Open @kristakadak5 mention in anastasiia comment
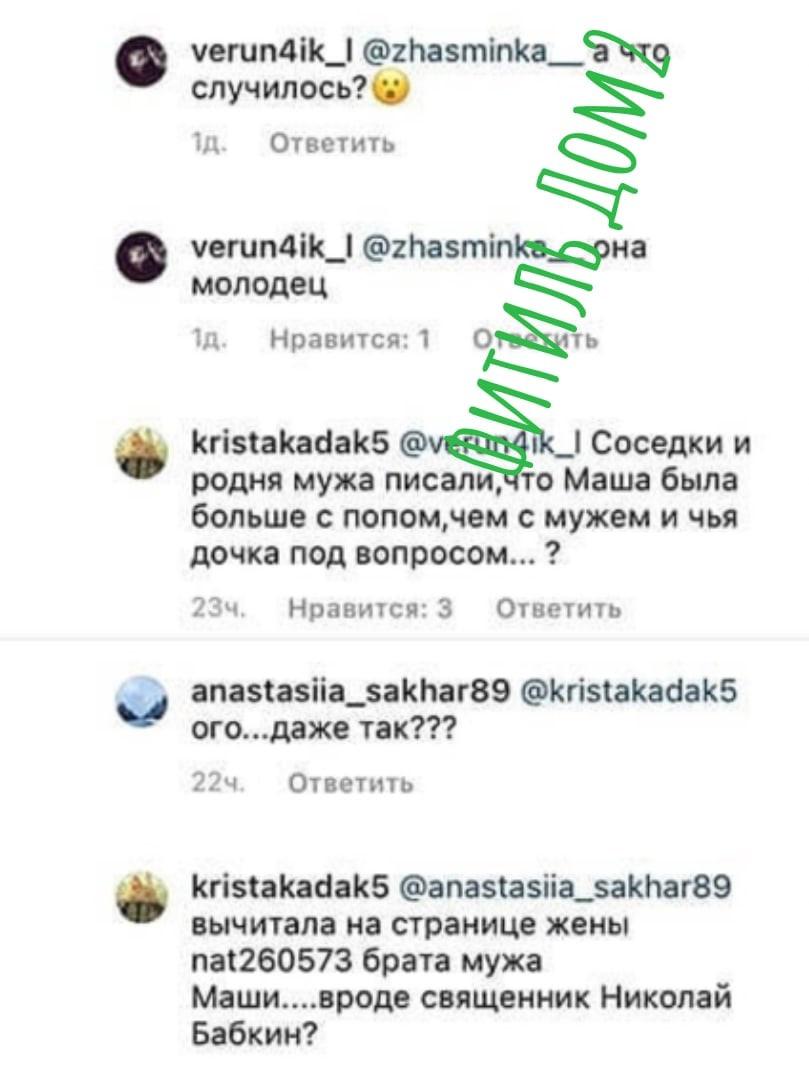The width and height of the screenshot is (809, 1080). (628, 691)
